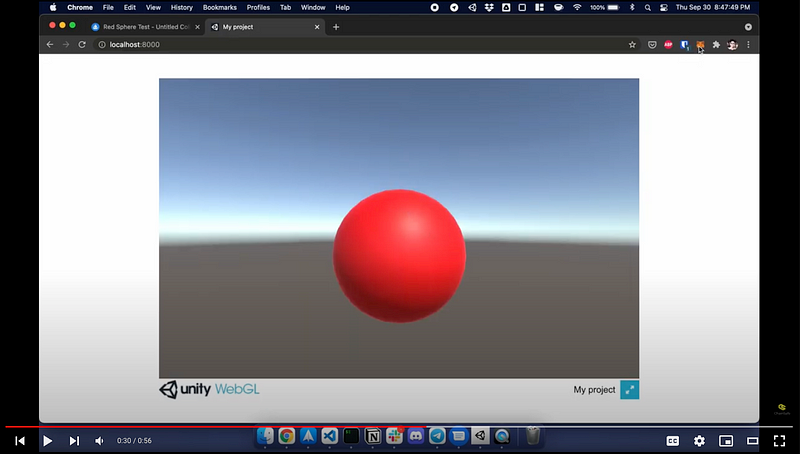The height and width of the screenshot is (454, 800).
Task: Mute the video volume
Action: click(99, 440)
